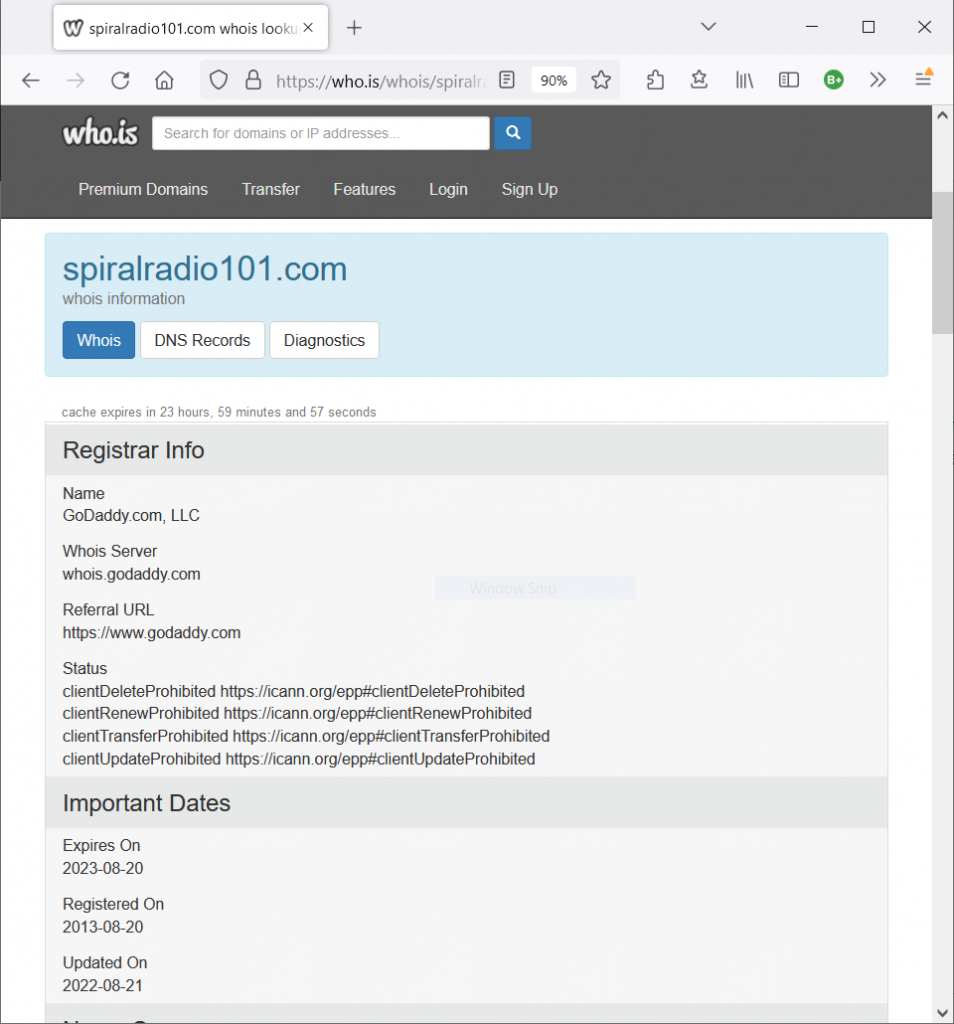Select the clientRenewProhibited status line
The width and height of the screenshot is (954, 1024).
297,713
